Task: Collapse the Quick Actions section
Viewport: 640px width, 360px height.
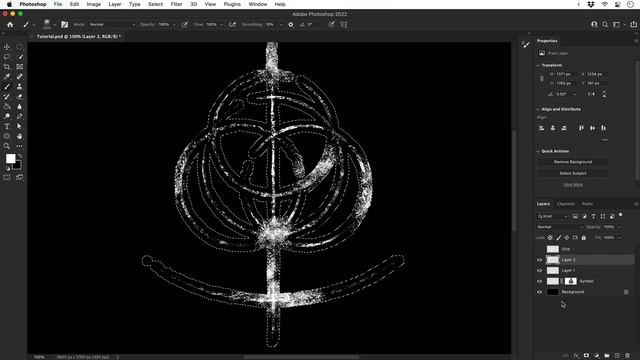Action: point(538,151)
